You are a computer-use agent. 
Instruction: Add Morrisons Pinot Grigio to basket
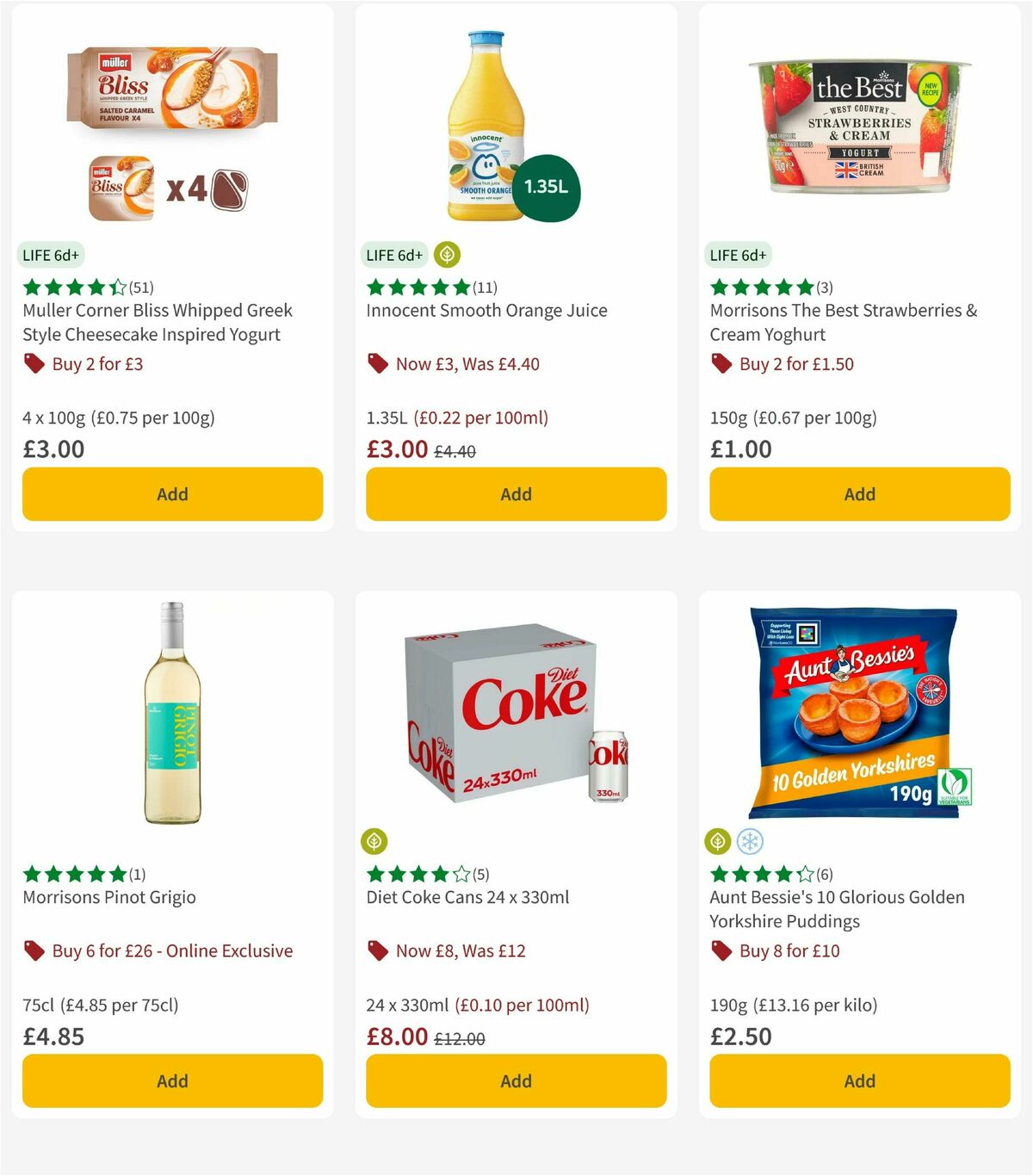point(172,1080)
